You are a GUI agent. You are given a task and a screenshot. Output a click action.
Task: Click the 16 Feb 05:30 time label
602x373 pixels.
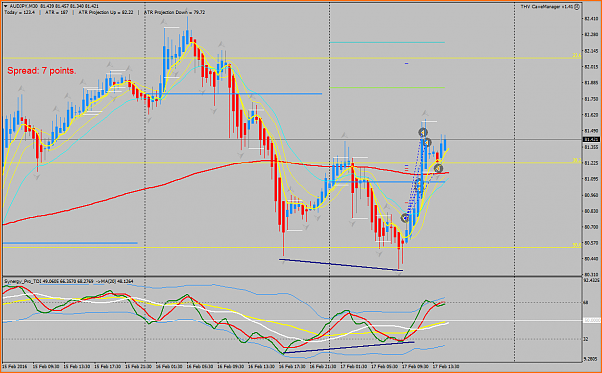tap(199, 366)
